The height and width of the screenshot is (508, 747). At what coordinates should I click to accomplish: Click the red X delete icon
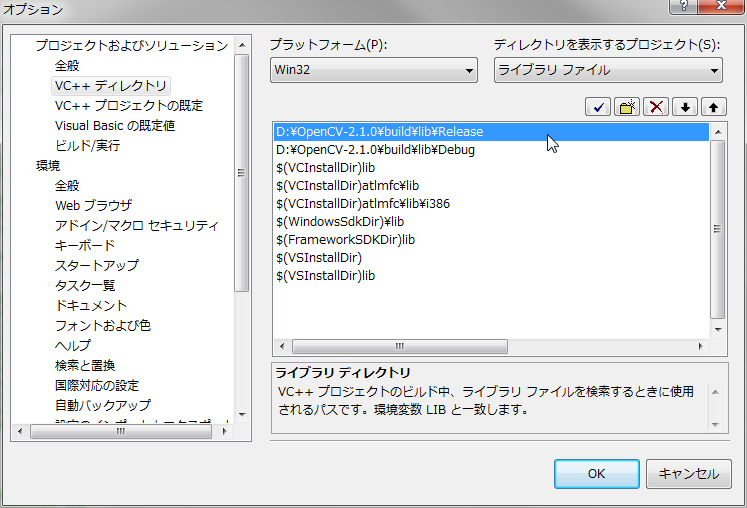[x=656, y=107]
